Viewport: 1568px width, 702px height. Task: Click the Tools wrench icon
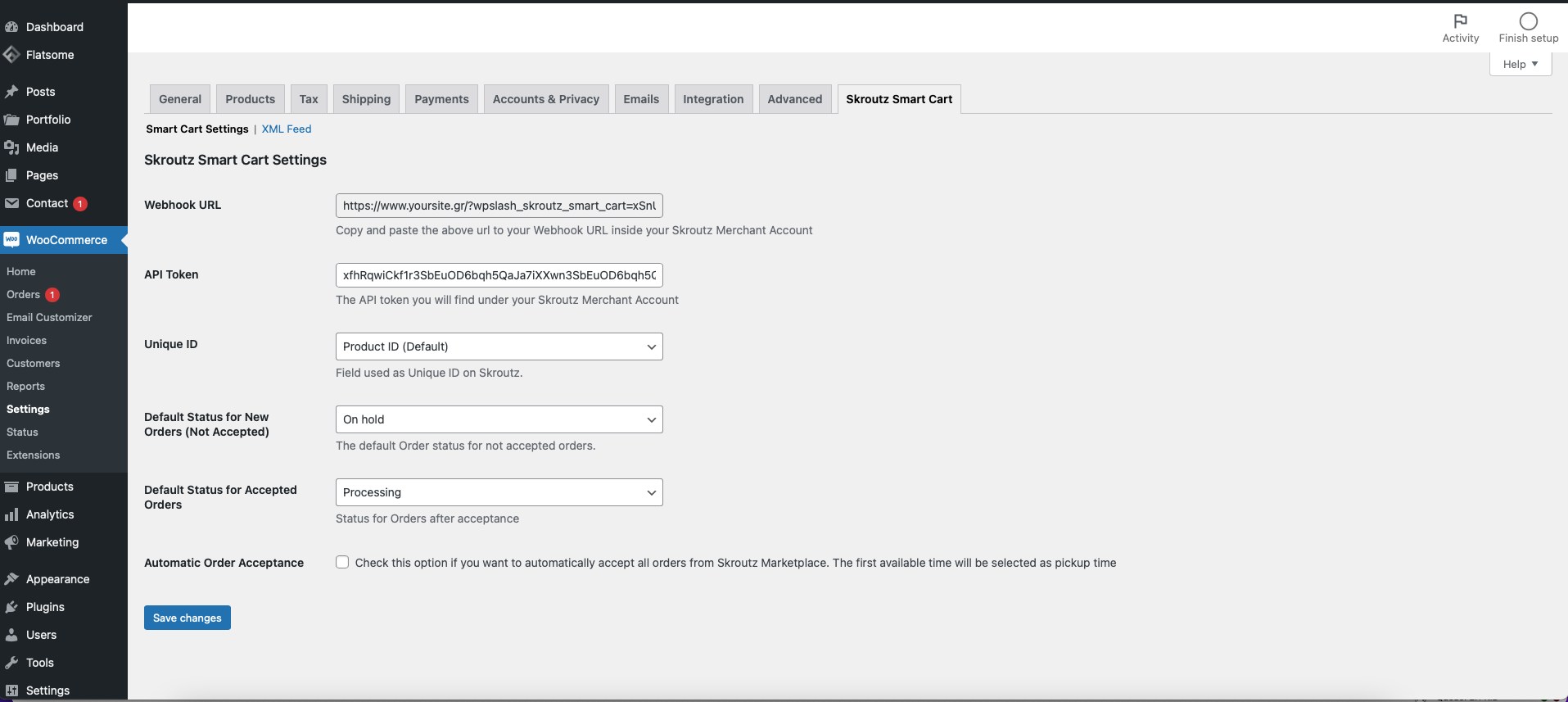click(x=11, y=663)
